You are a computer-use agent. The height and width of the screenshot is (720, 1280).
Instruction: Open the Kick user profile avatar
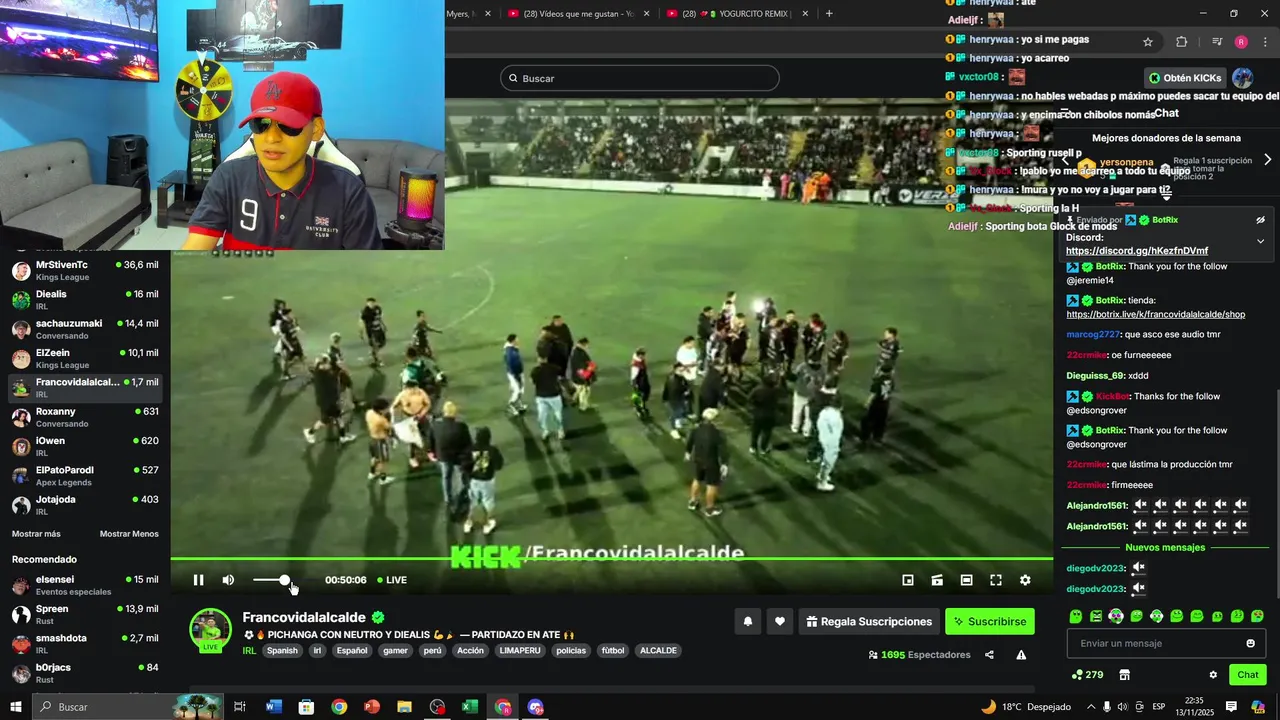click(1243, 78)
